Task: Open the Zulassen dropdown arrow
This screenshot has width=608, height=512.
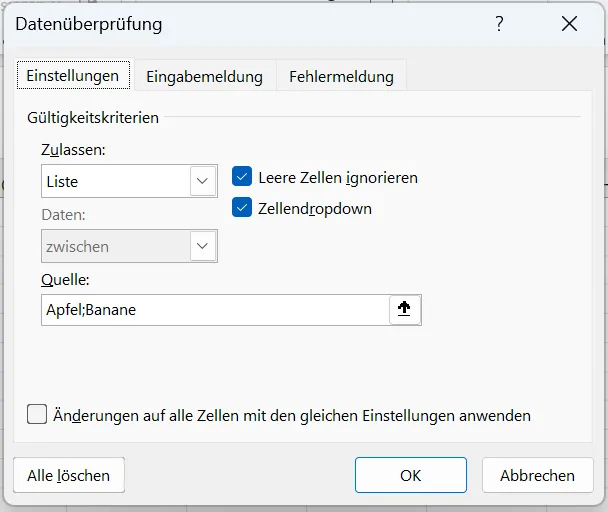Action: tap(202, 181)
